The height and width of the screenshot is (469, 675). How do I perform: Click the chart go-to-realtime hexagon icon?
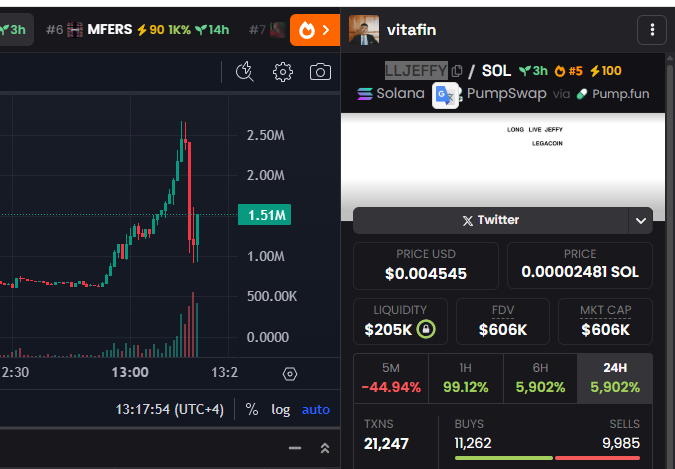pyautogui.click(x=290, y=373)
